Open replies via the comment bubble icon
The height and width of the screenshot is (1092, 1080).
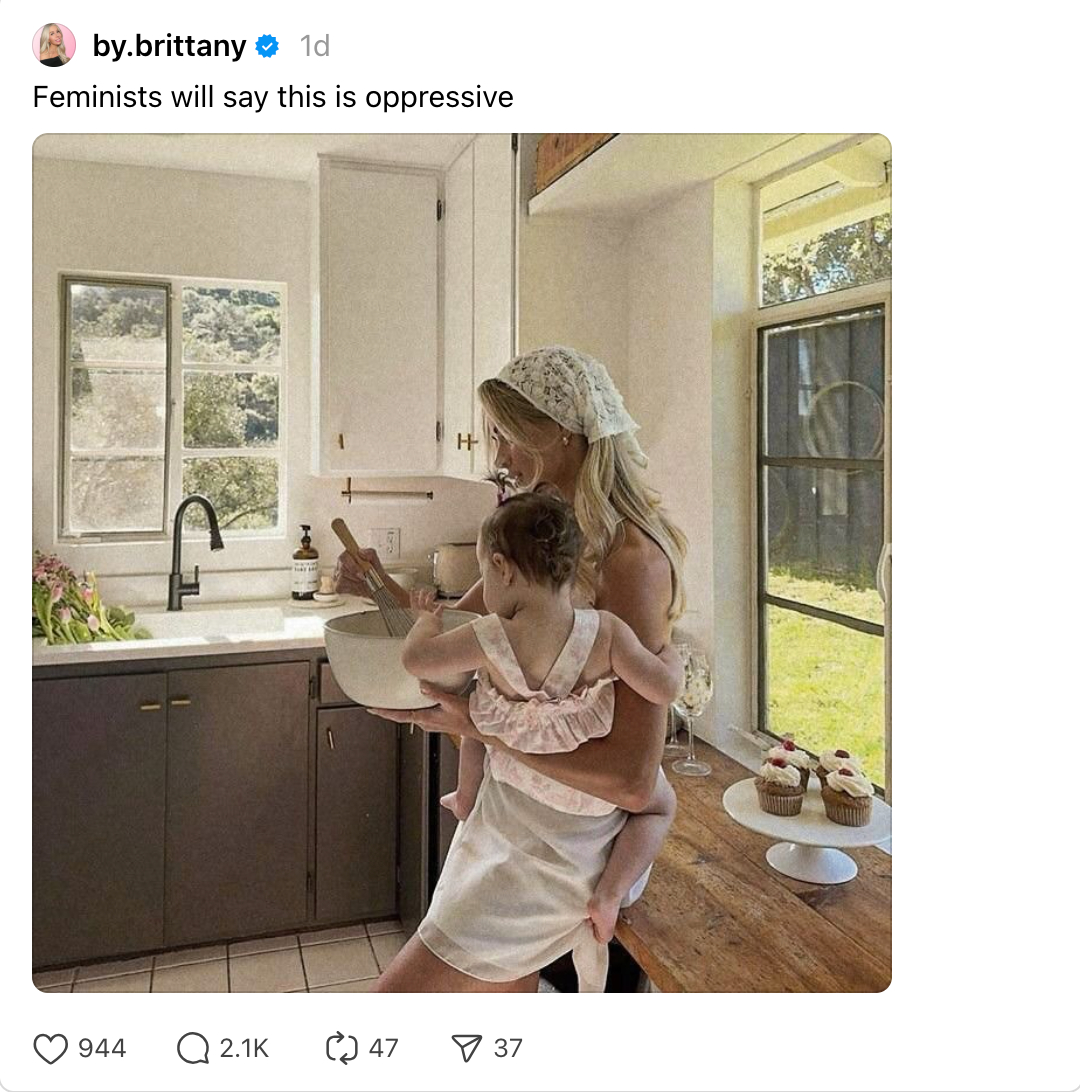[193, 1048]
